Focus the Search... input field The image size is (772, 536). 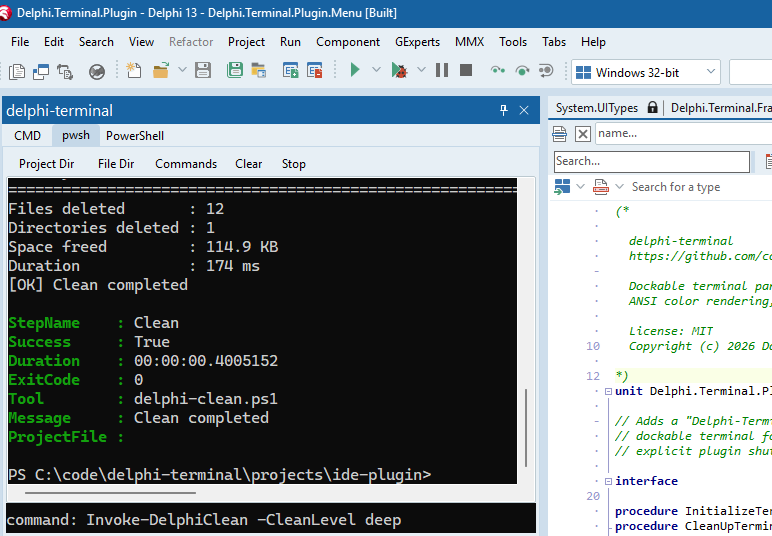[x=652, y=161]
